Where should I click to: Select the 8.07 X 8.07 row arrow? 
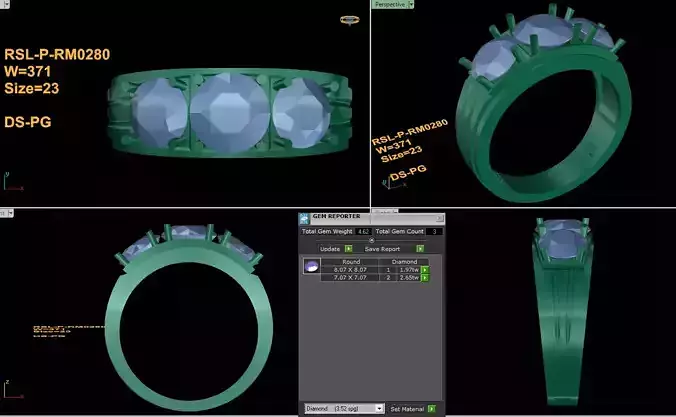(x=425, y=270)
